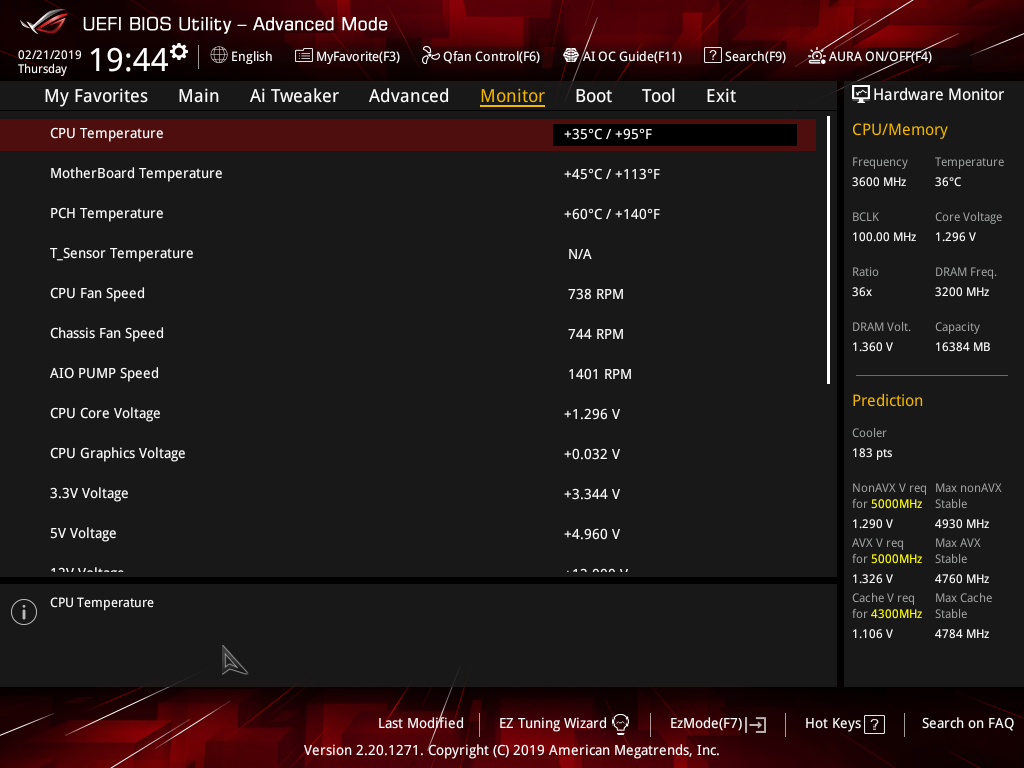Click the +0.032 V value

[592, 454]
